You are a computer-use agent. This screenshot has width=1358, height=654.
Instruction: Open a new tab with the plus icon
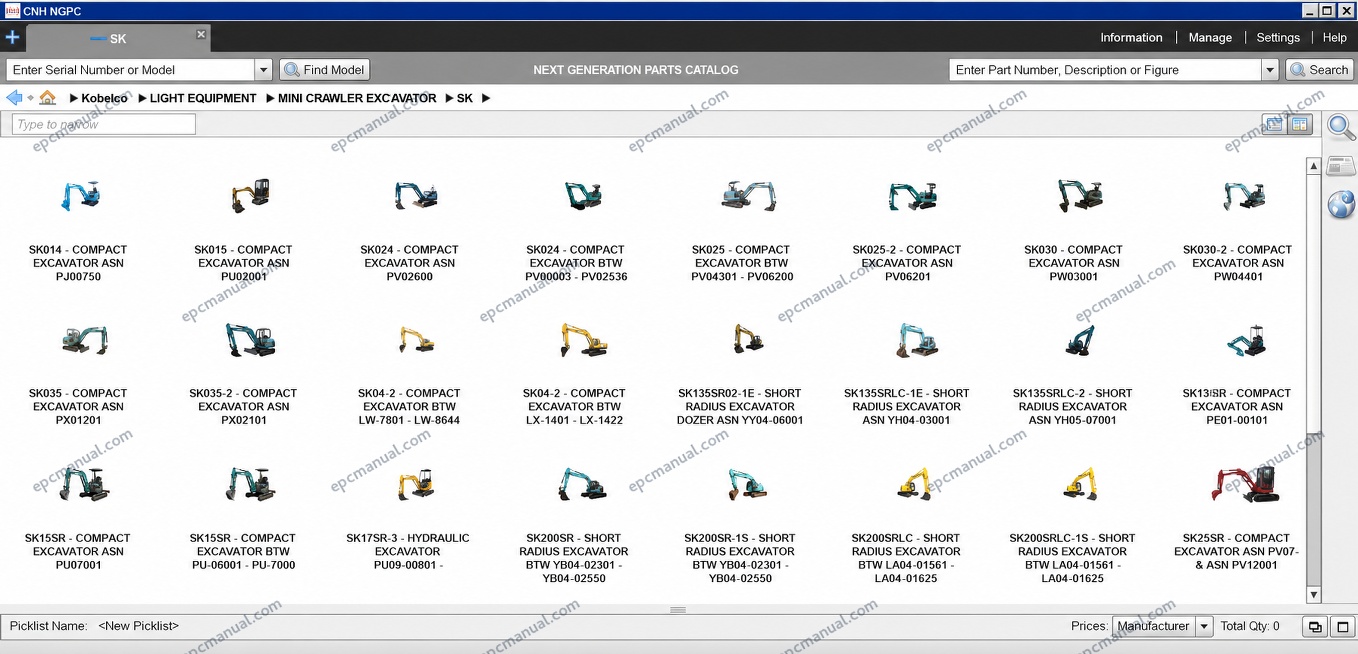(12, 38)
